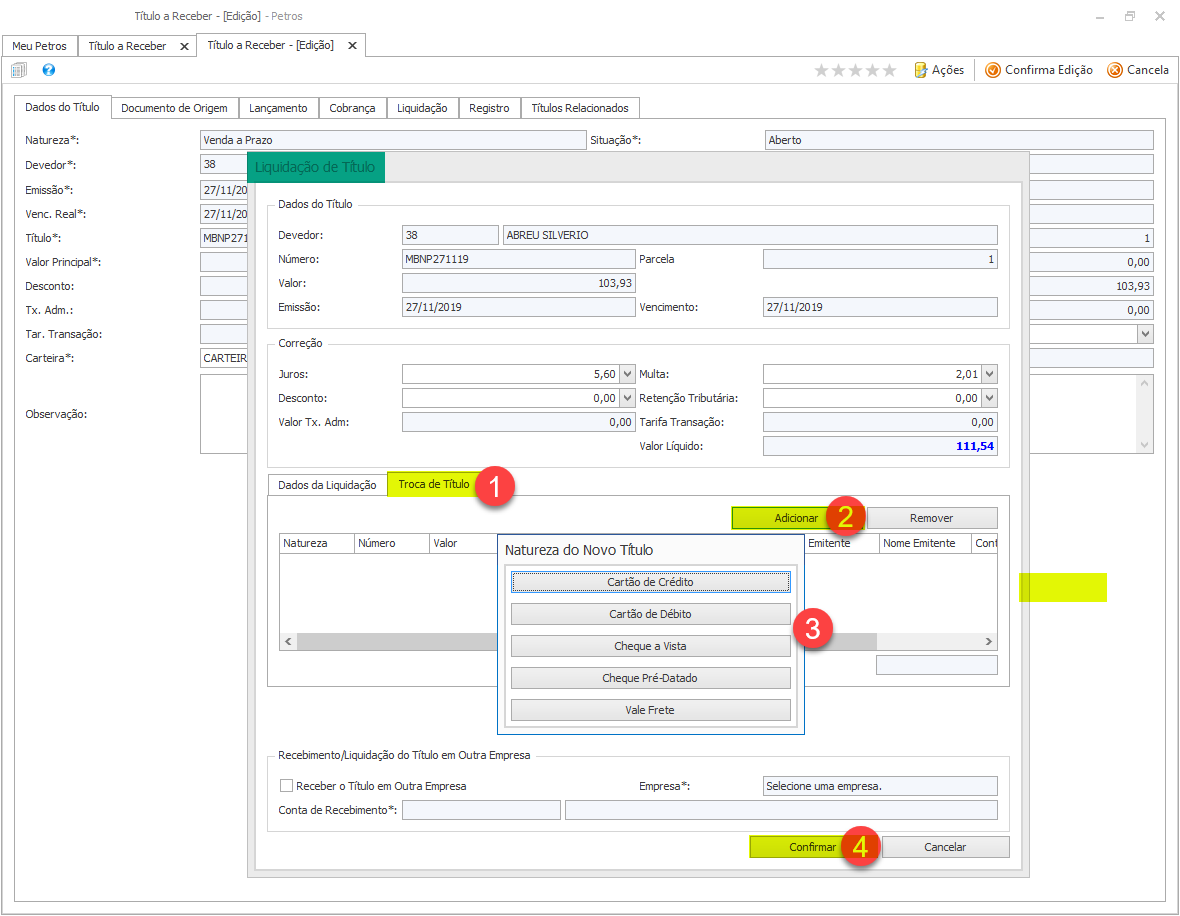Click the Adicionar button

pos(796,518)
